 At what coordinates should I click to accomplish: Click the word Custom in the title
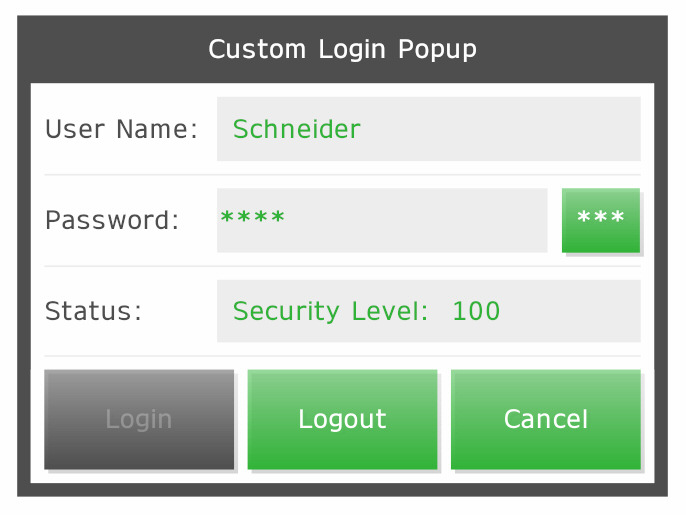pos(258,49)
